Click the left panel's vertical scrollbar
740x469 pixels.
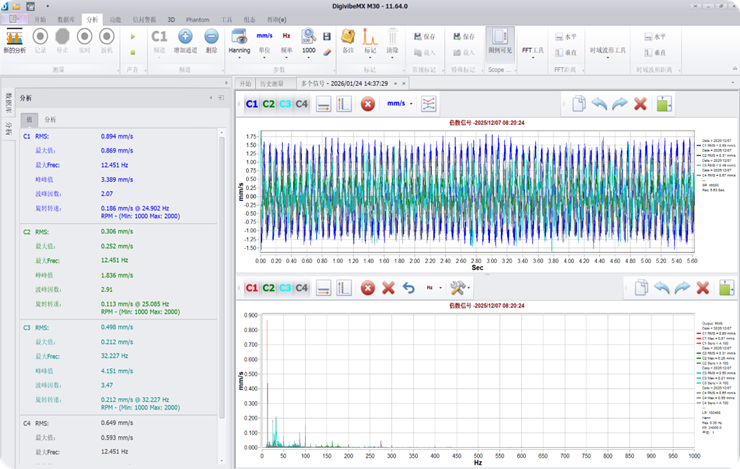tap(221, 280)
